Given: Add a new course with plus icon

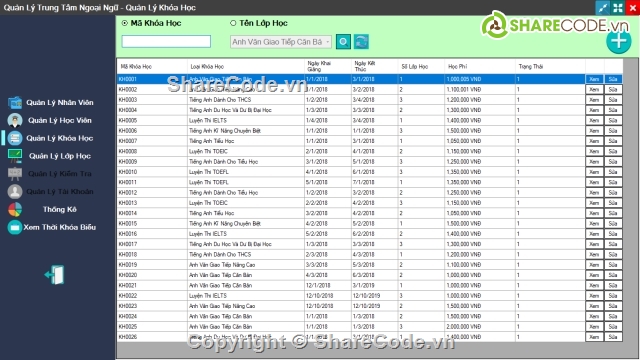Looking at the screenshot, I should [619, 41].
